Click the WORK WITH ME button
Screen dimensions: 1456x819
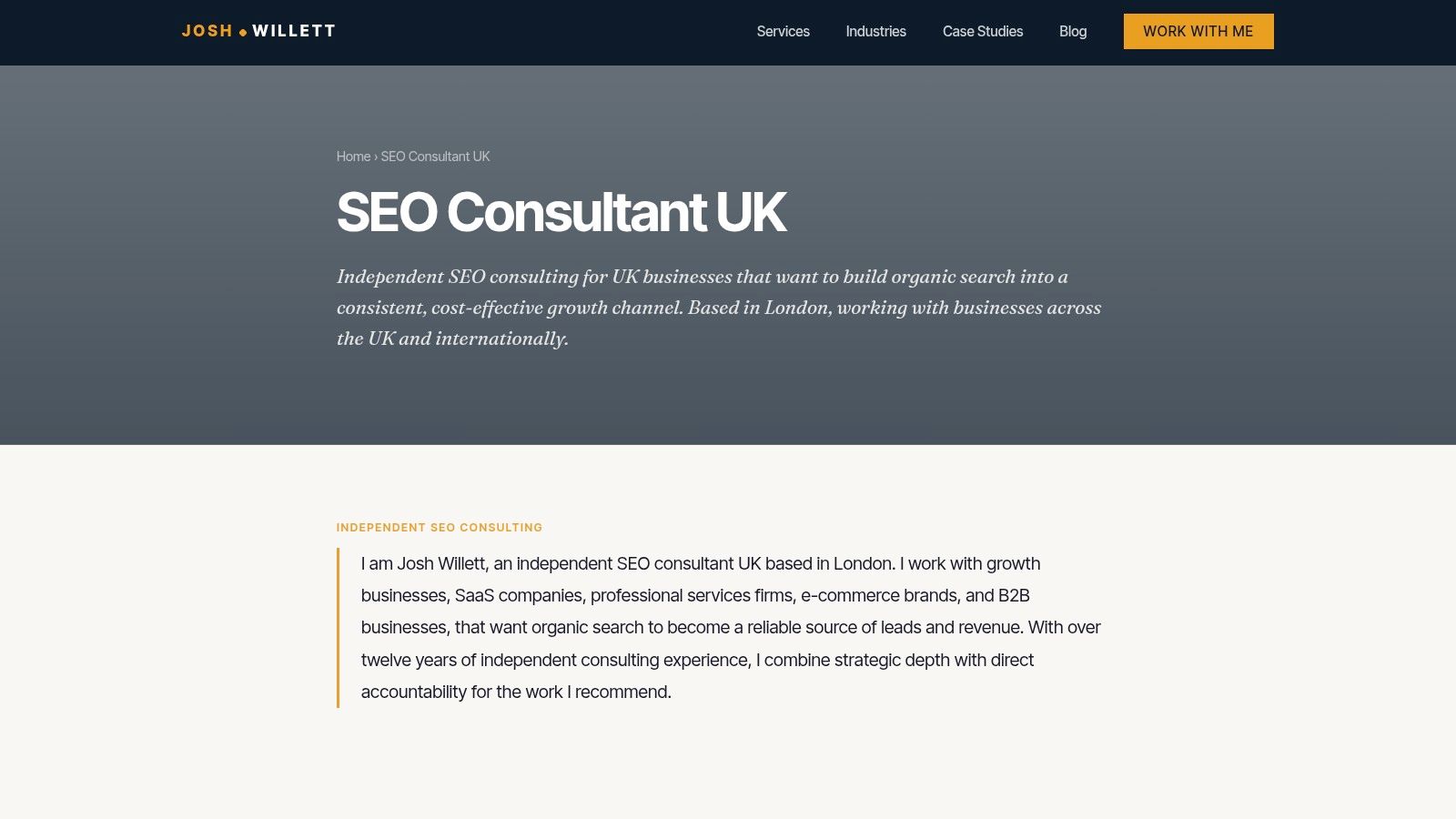pos(1198,31)
